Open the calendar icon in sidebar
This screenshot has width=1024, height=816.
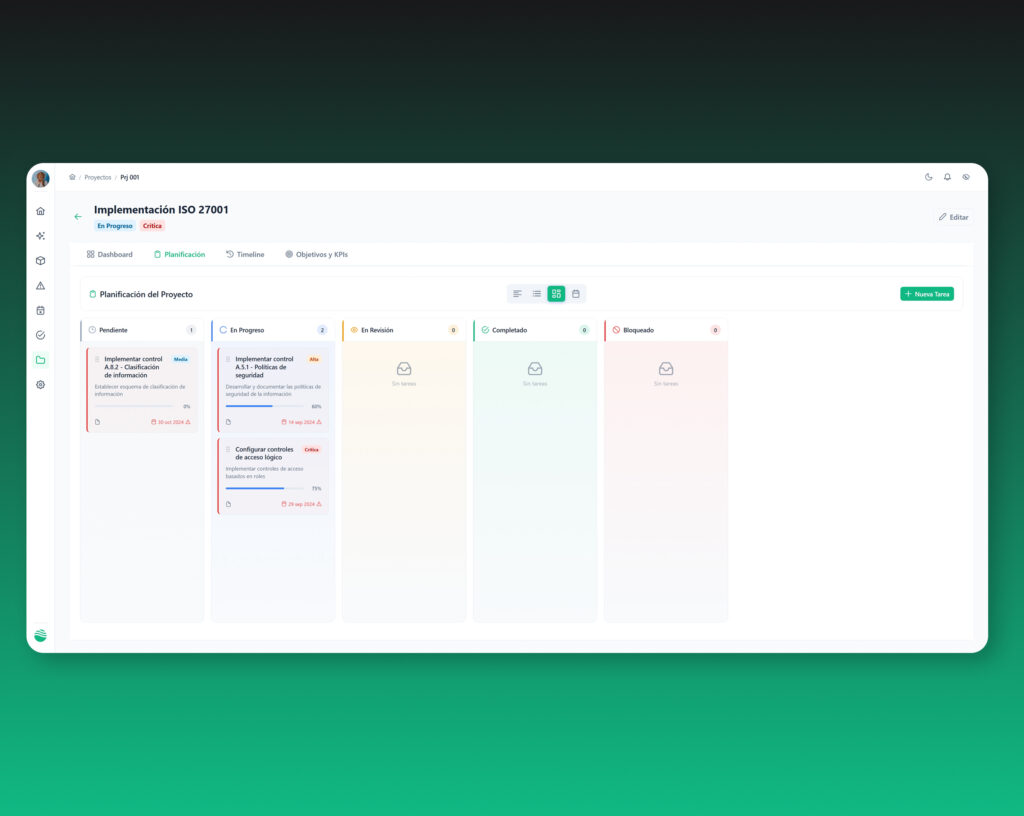point(40,310)
